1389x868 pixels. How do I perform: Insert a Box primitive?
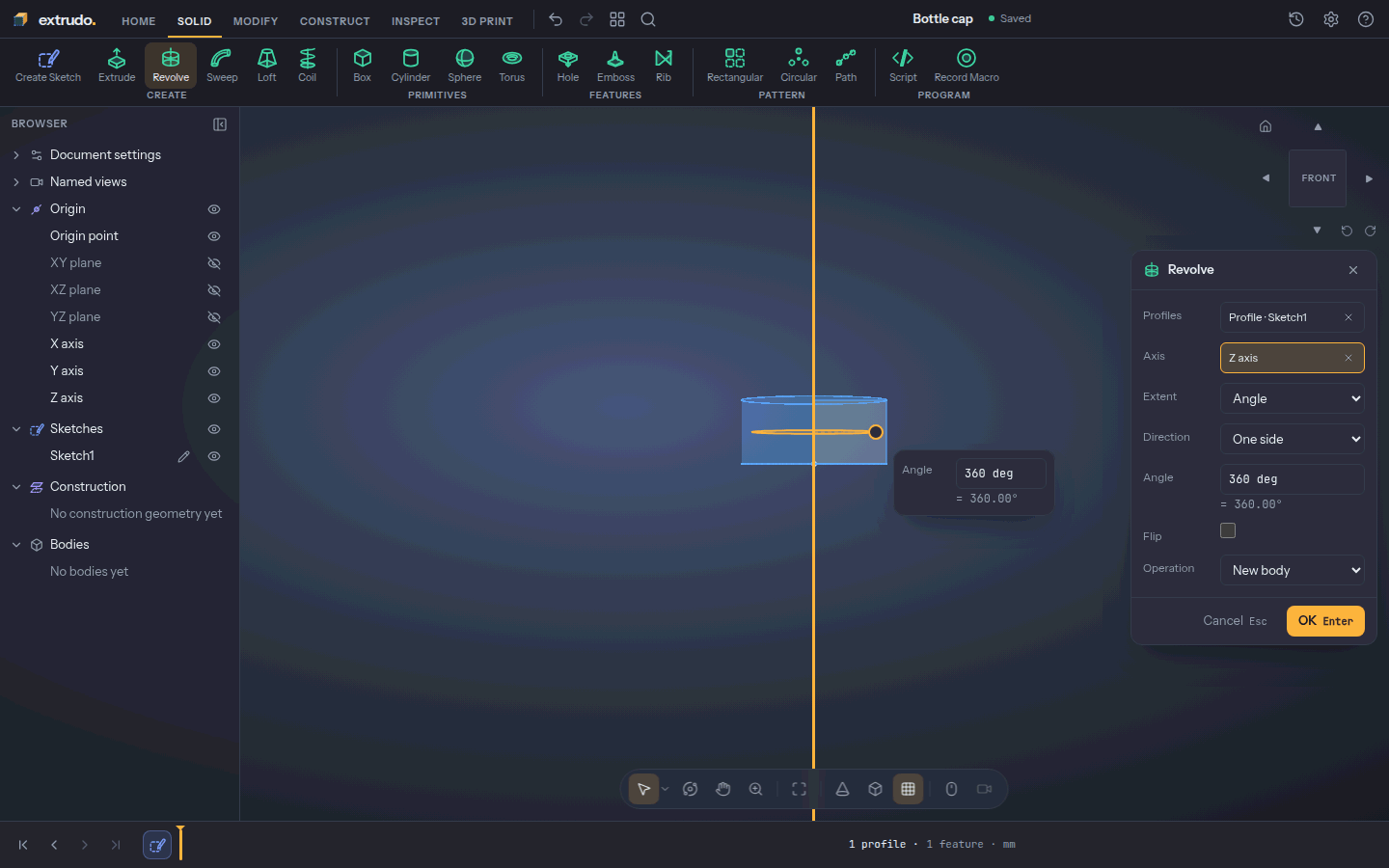pos(363,66)
